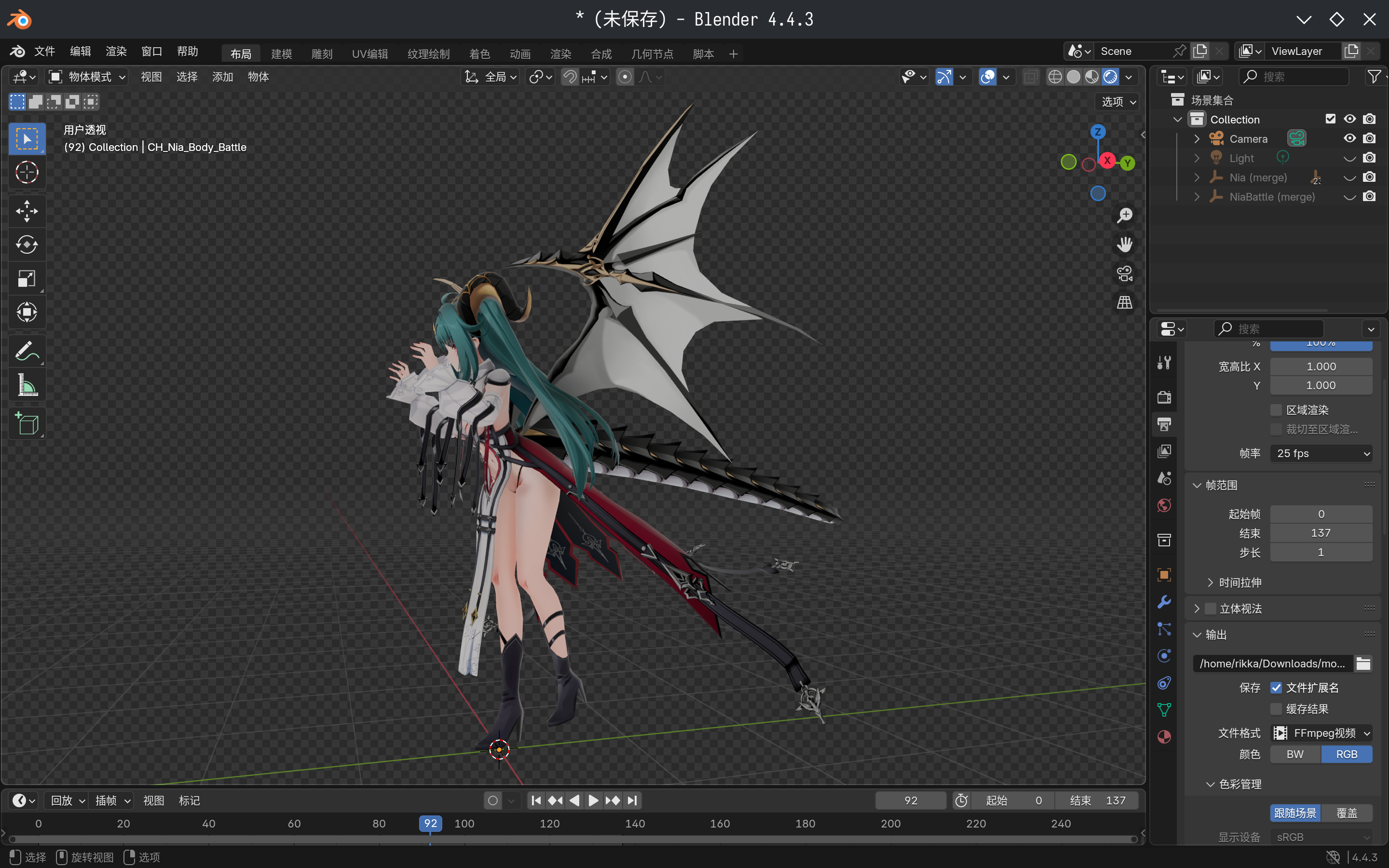Toggle snapping magnet in header
1389x868 pixels.
(570, 77)
